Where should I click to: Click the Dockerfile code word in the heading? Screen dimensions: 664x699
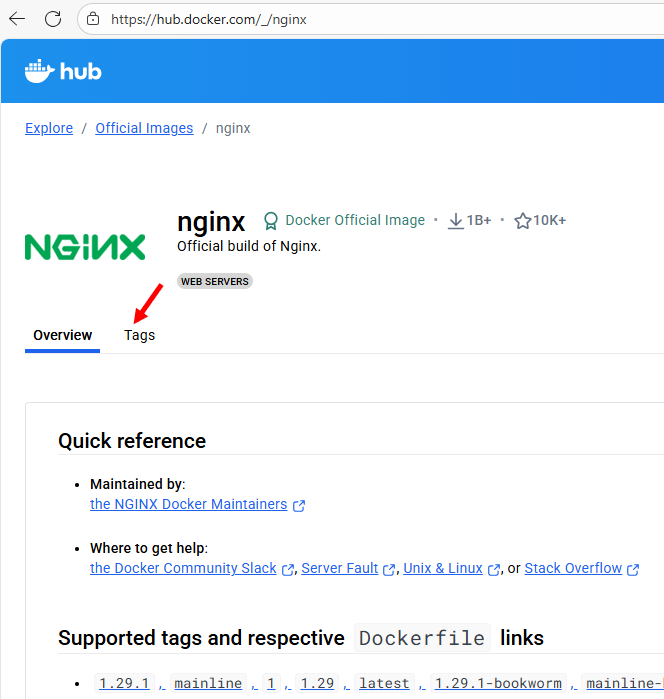pyautogui.click(x=422, y=638)
